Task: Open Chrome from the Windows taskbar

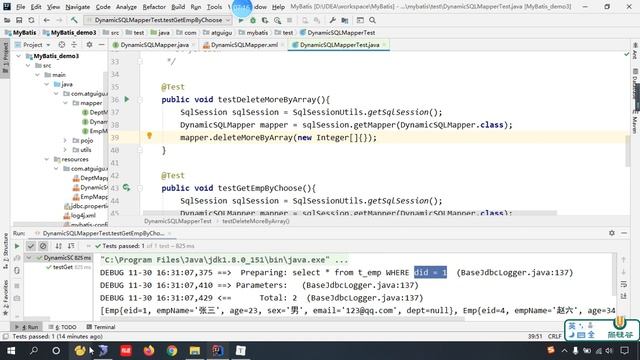Action: tap(172, 351)
